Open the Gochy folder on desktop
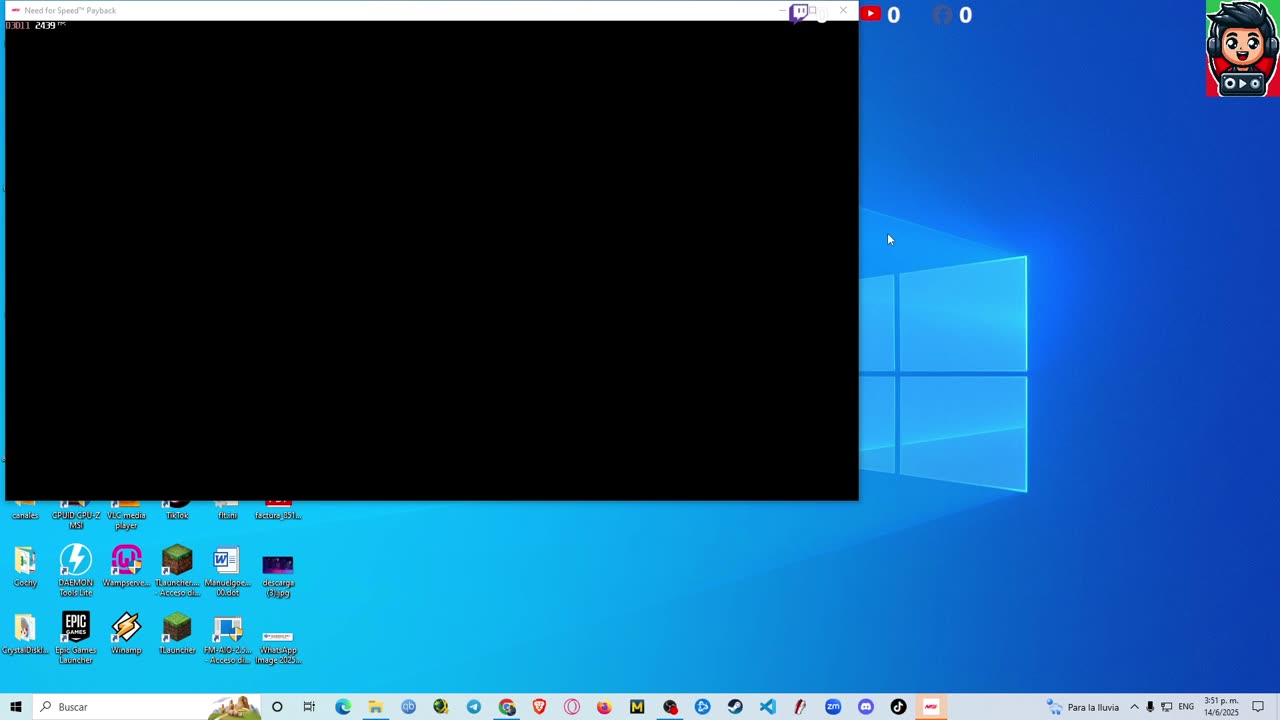Viewport: 1280px width, 720px height. 25,566
